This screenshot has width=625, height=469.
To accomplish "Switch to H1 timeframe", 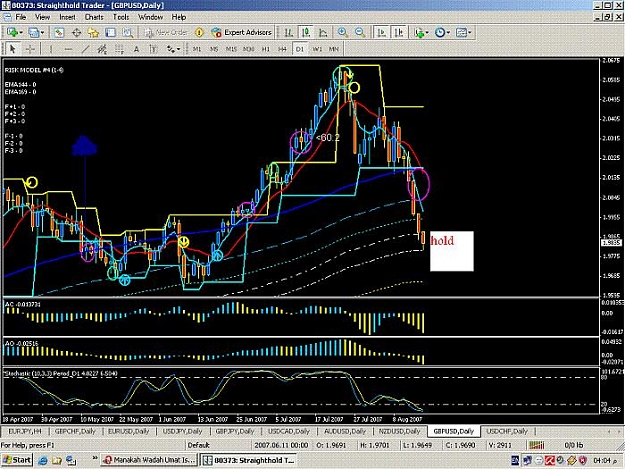I will coord(265,49).
